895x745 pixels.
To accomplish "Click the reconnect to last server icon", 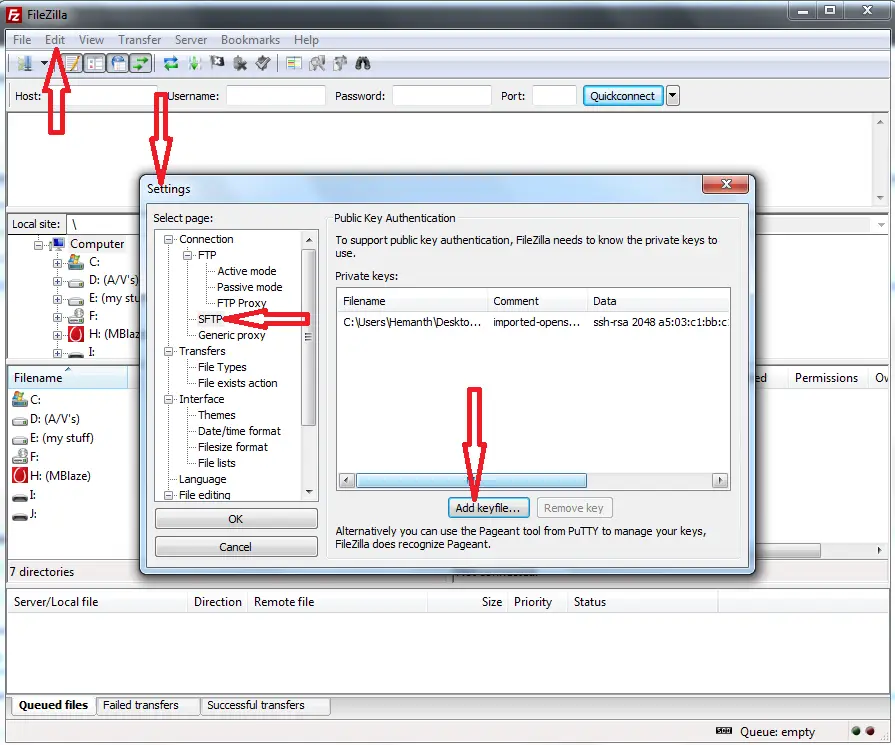I will pos(263,63).
